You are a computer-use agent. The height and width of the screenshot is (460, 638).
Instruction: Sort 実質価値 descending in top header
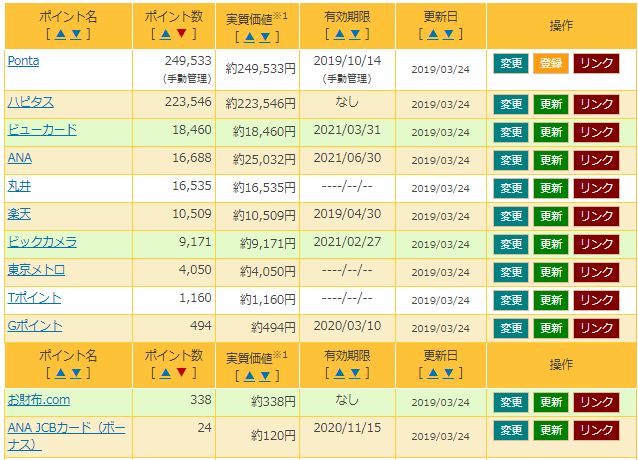tap(265, 37)
